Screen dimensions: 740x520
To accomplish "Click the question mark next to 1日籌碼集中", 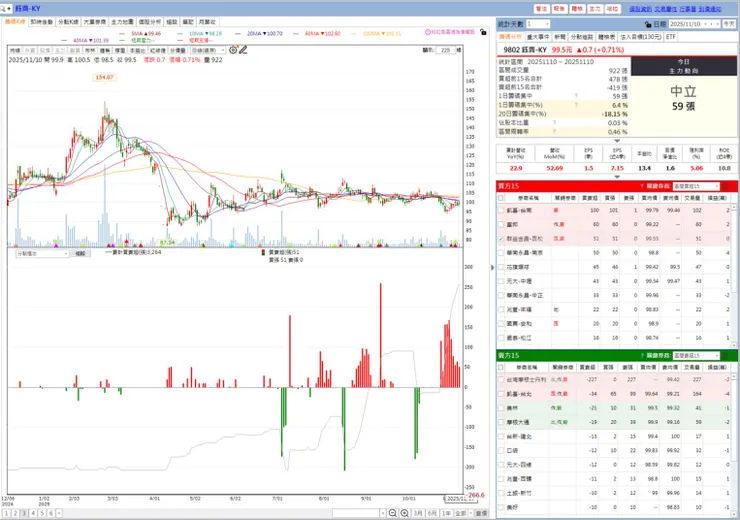I will click(576, 96).
